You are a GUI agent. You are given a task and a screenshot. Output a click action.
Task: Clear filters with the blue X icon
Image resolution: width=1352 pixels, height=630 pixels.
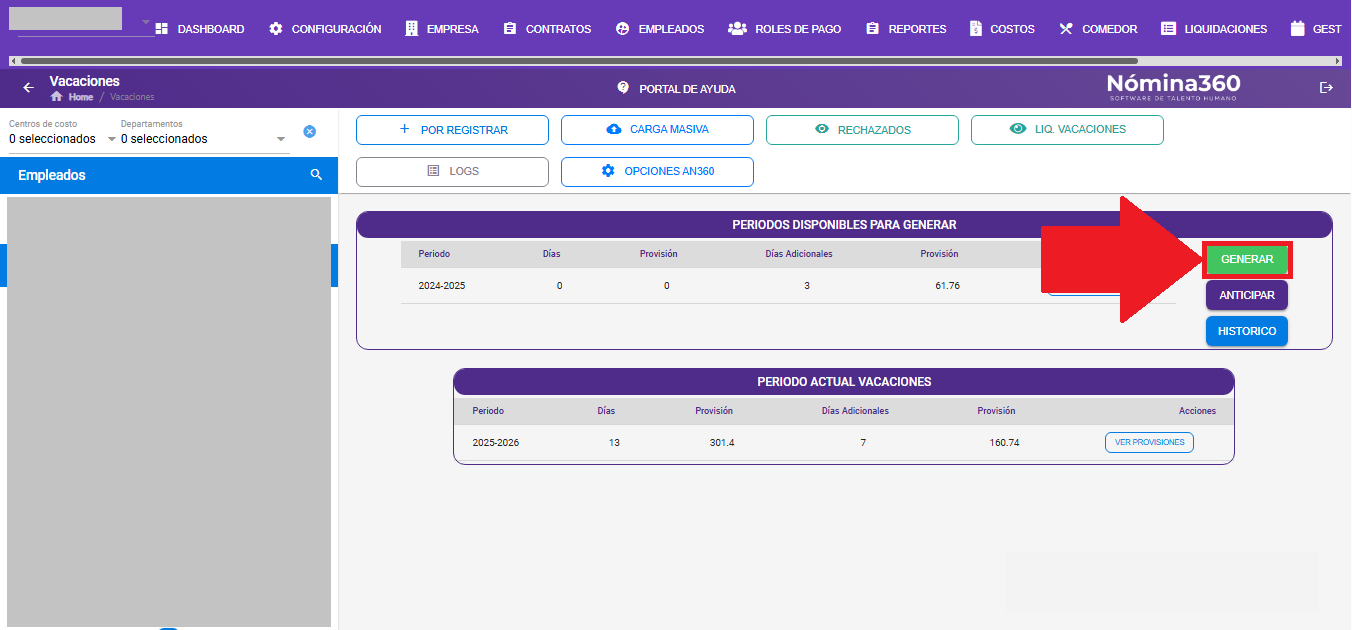[x=310, y=131]
